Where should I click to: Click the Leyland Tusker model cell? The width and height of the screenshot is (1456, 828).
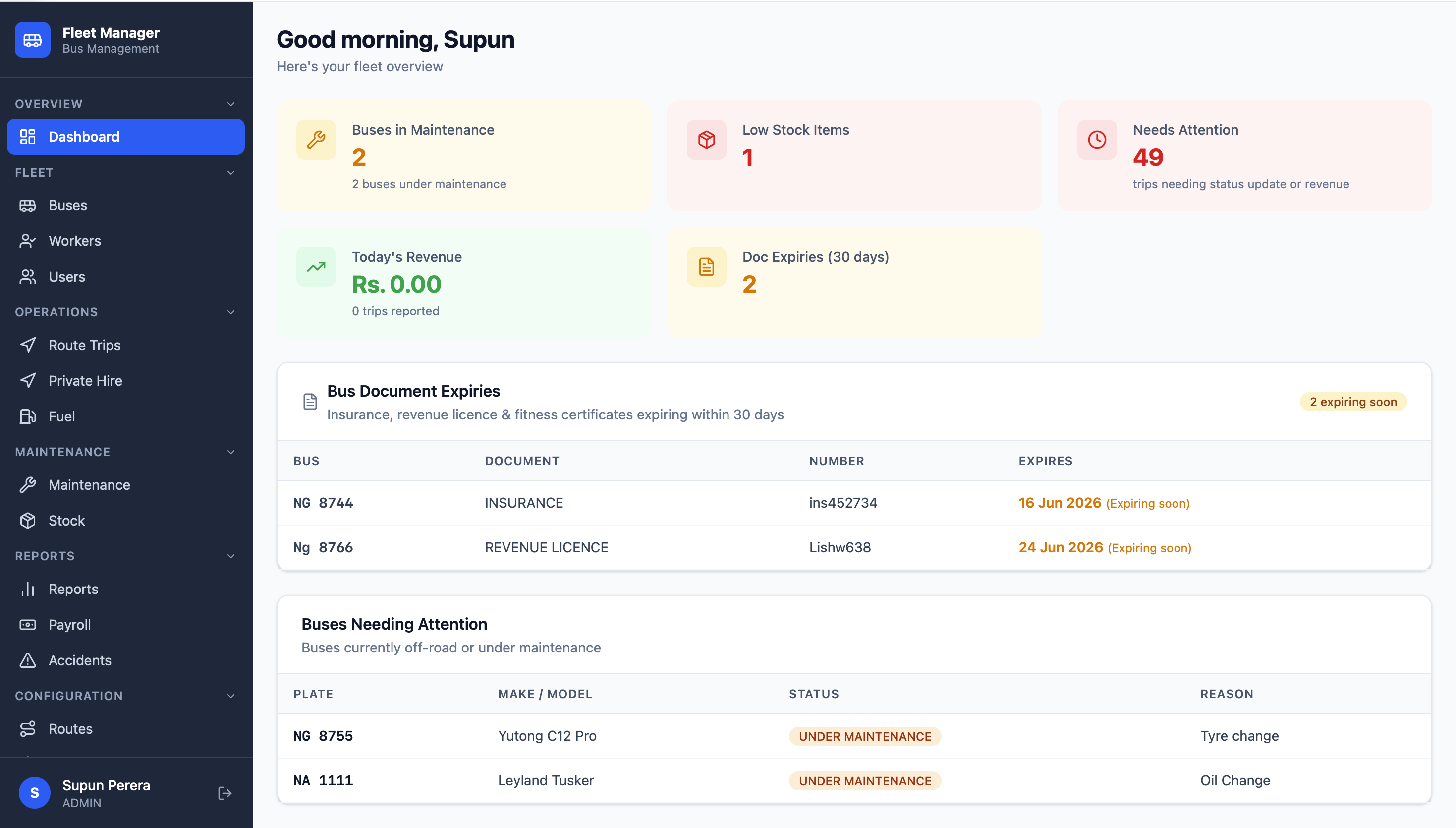546,781
